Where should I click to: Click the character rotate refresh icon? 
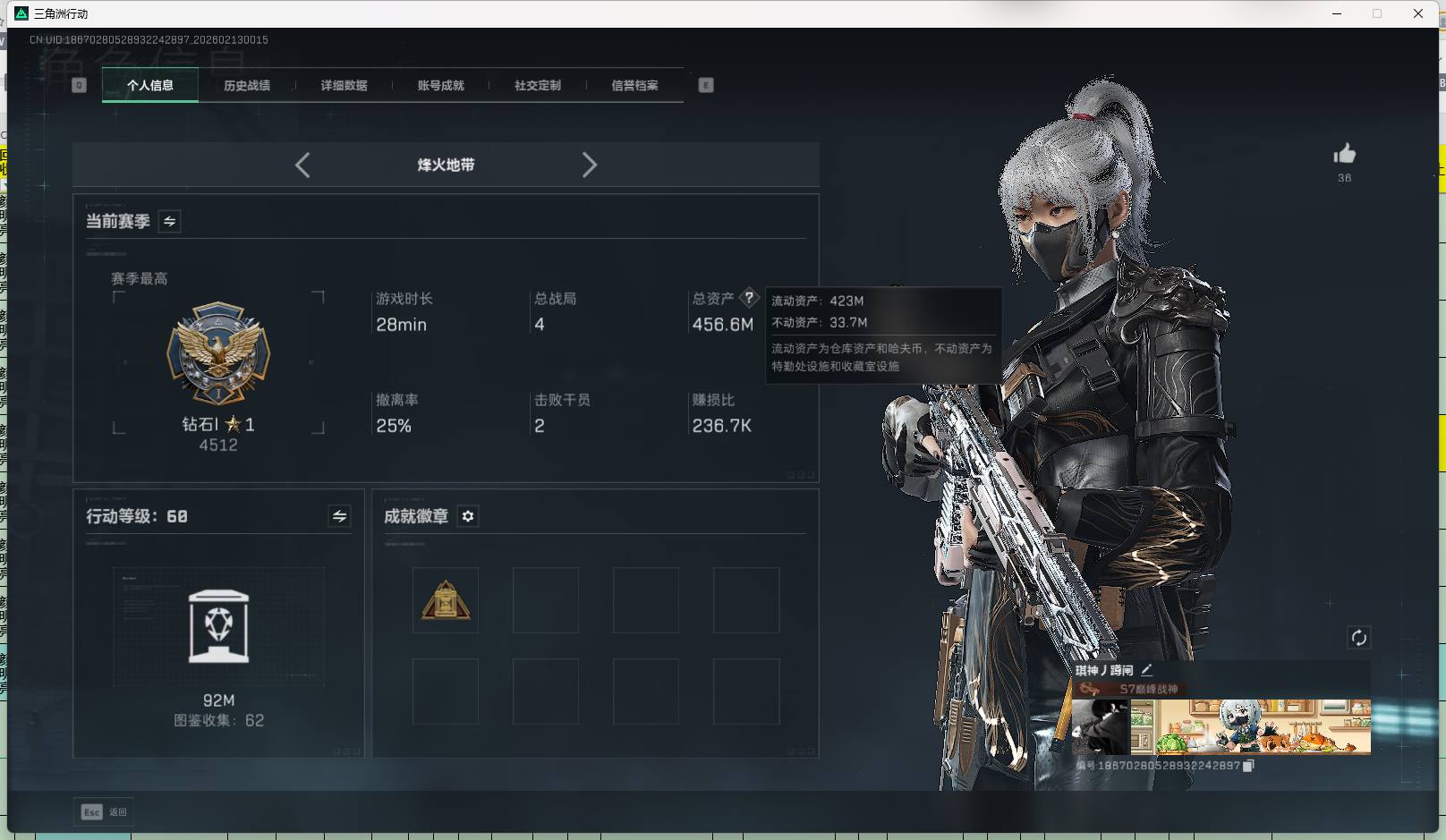point(1358,638)
